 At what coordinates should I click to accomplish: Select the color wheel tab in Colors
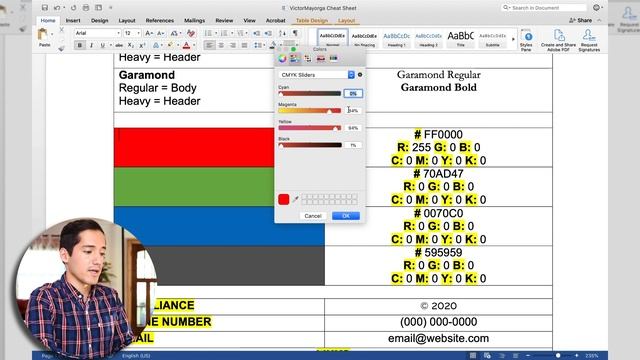click(282, 58)
